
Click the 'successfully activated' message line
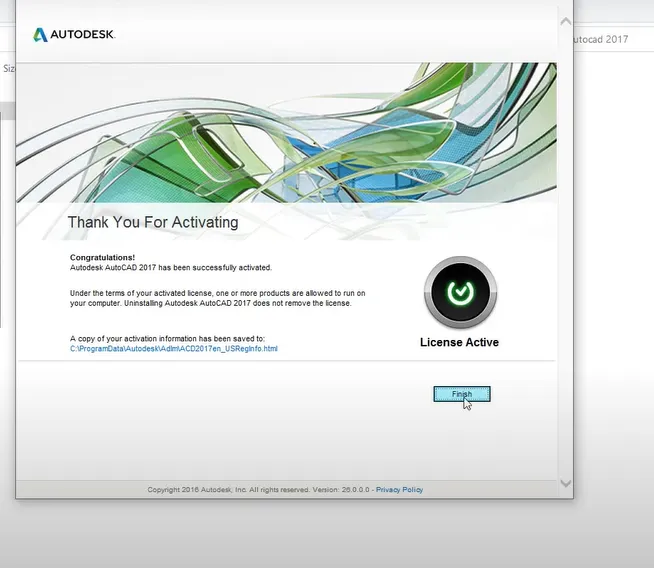click(170, 268)
